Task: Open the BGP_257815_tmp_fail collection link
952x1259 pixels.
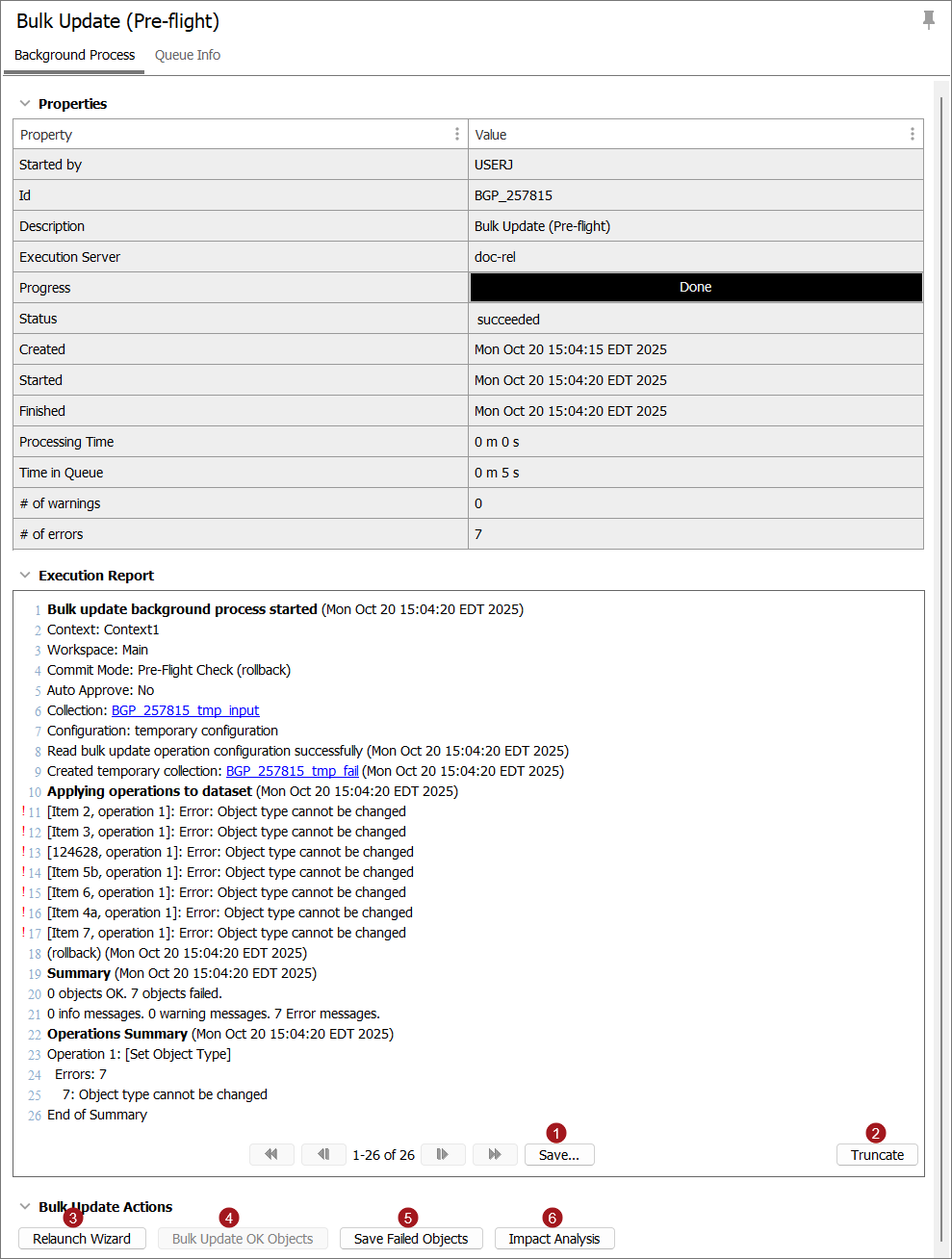Action: click(292, 771)
